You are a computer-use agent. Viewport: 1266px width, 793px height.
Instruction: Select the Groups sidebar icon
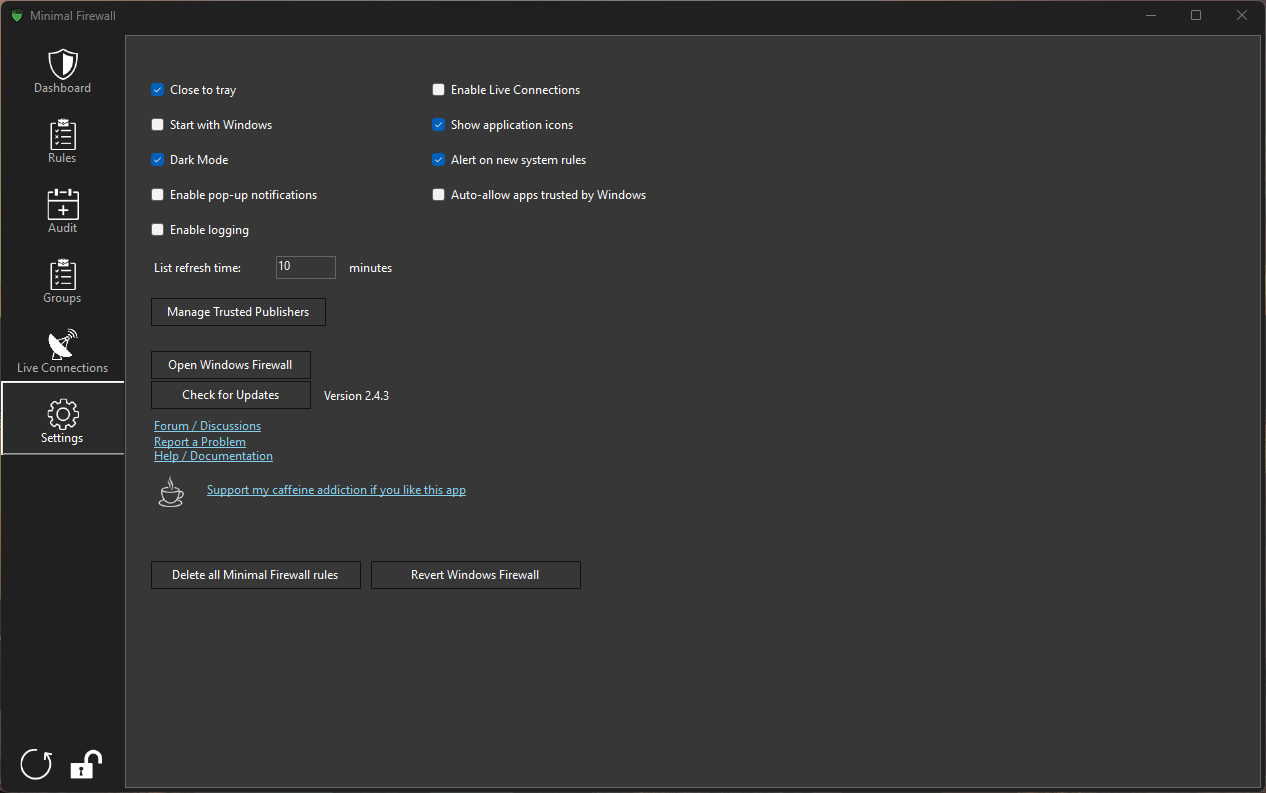coord(63,274)
